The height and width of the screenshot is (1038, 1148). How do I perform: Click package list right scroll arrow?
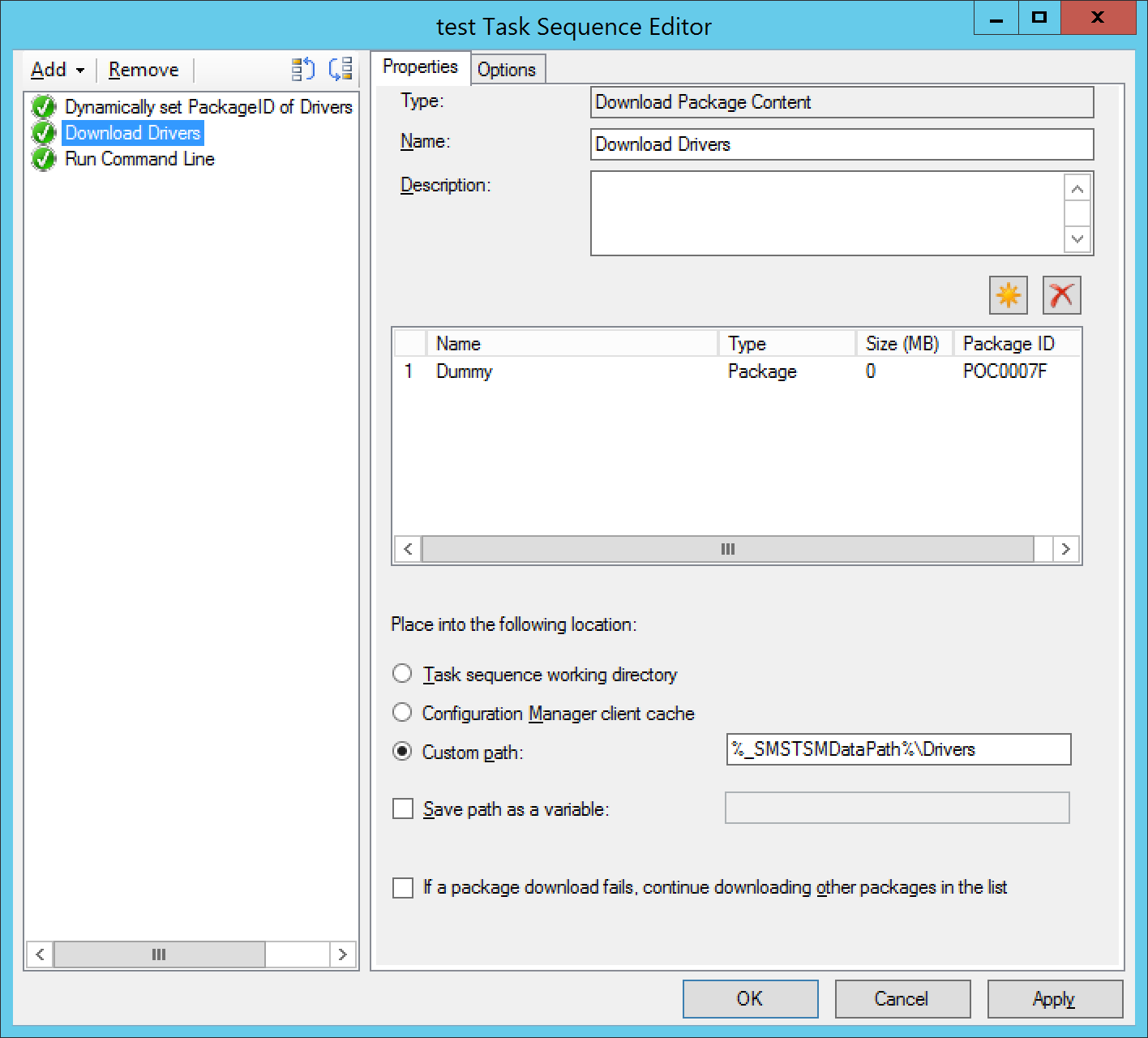[1065, 549]
